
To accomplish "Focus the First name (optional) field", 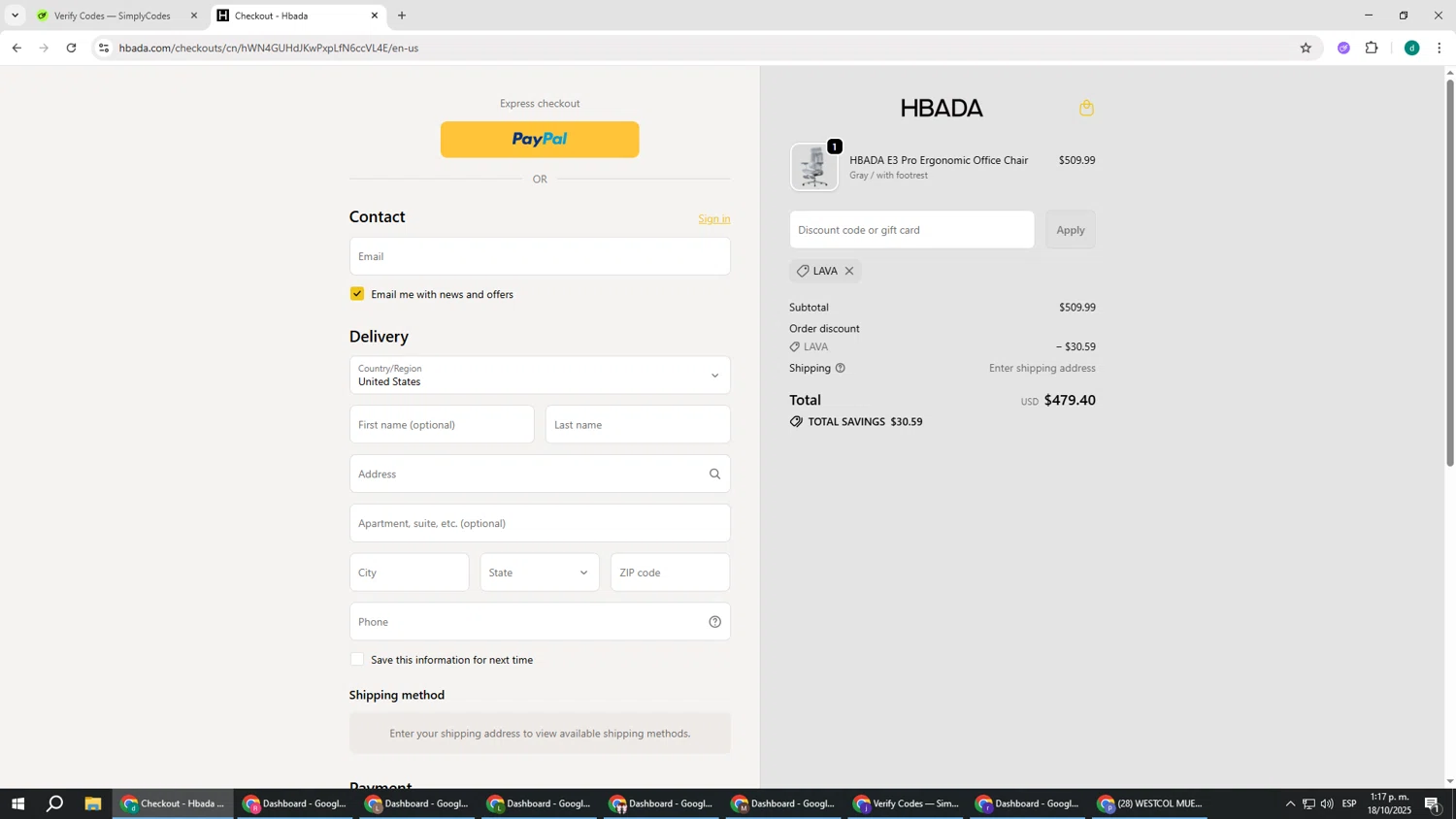I will point(442,425).
